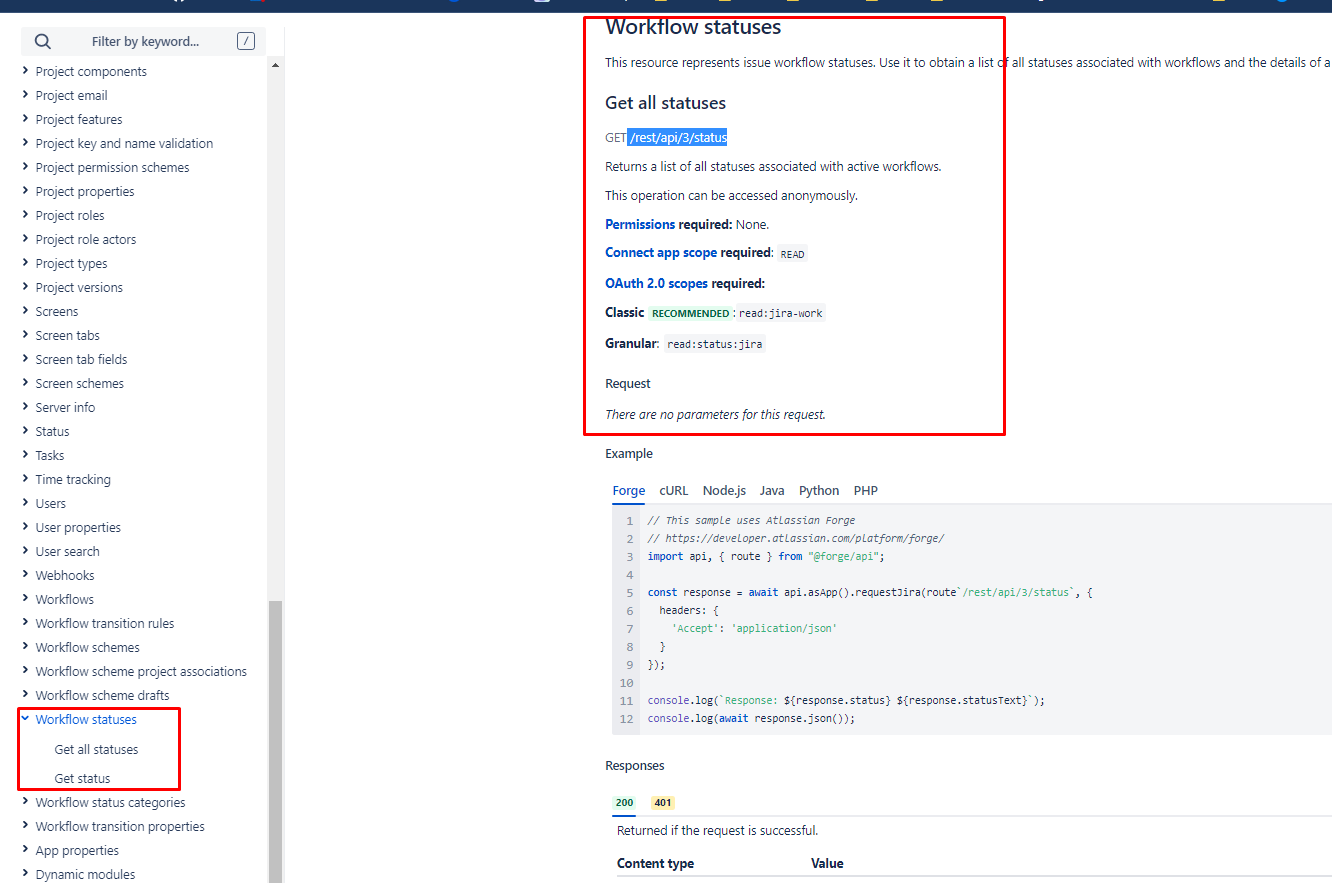Expand the Project components section chevron

point(25,71)
